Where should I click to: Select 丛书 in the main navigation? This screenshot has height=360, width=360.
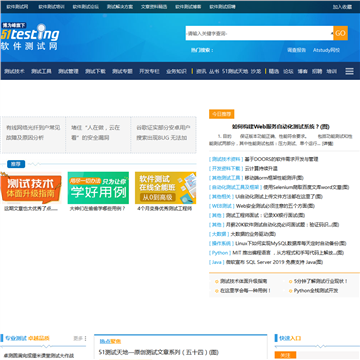214,71
